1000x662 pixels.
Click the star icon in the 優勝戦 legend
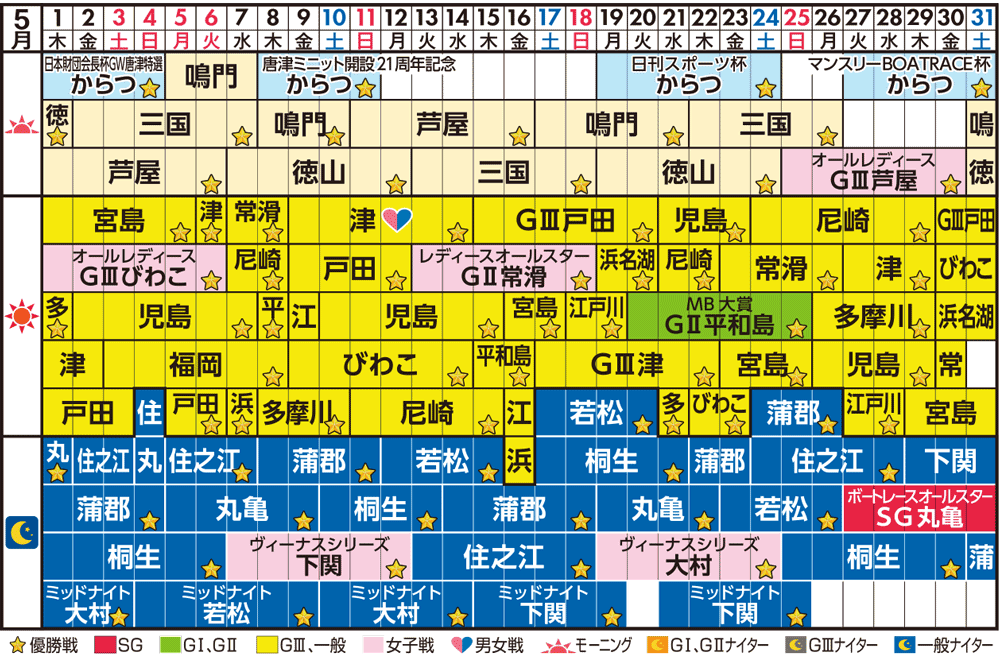(x=18, y=645)
